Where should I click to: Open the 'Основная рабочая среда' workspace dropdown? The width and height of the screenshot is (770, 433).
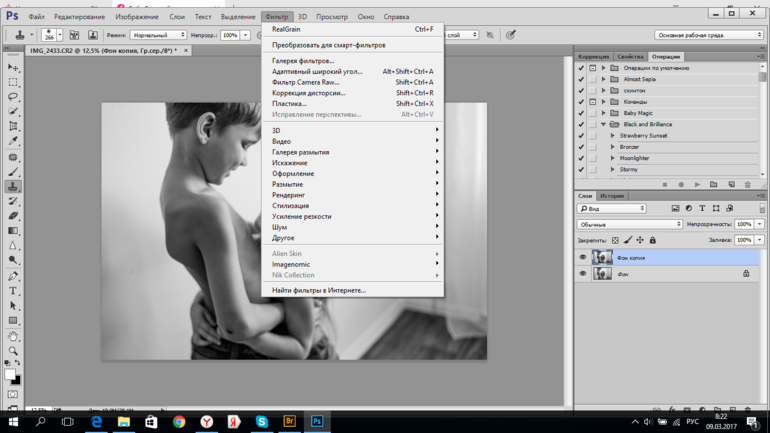pos(708,35)
